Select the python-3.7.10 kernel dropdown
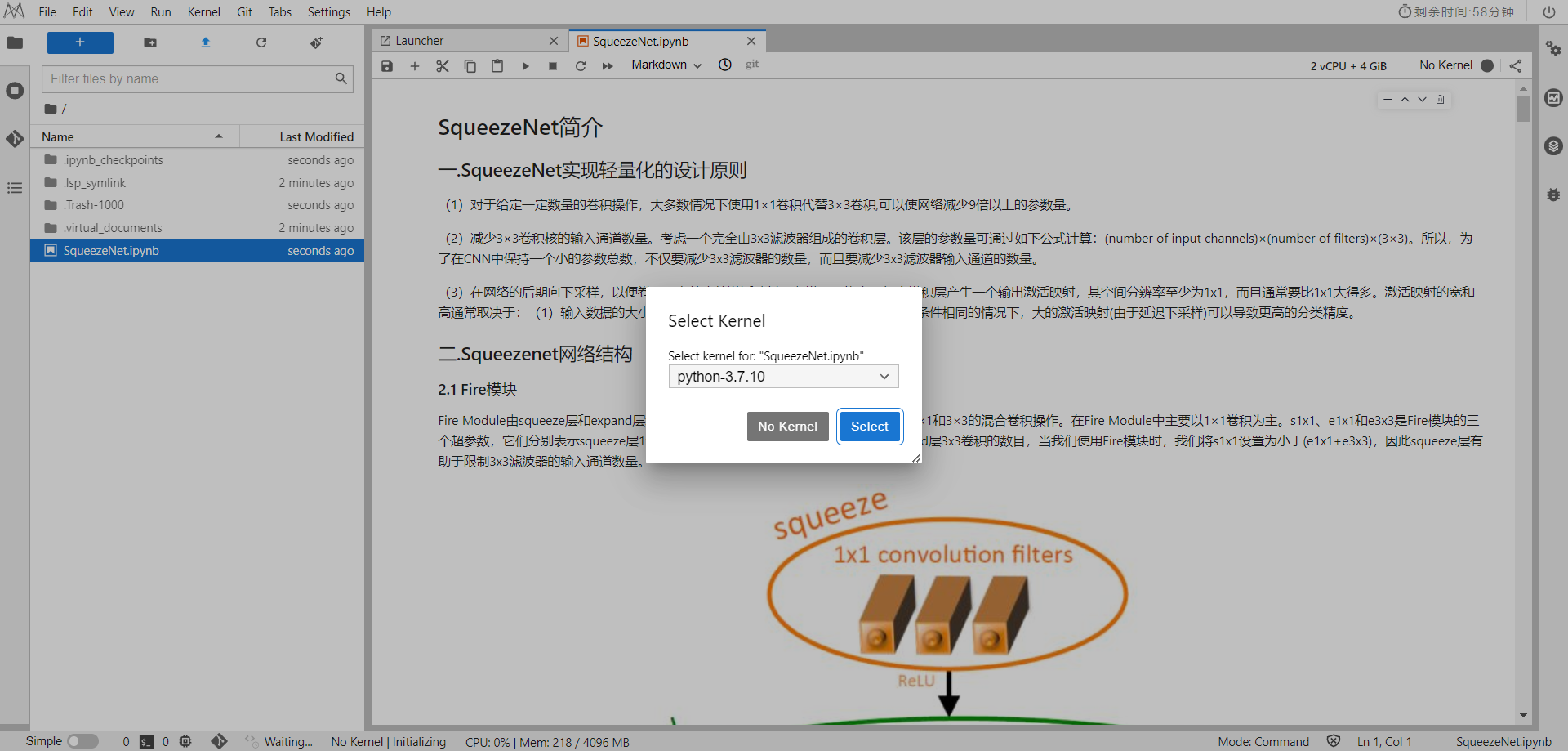 (x=782, y=376)
